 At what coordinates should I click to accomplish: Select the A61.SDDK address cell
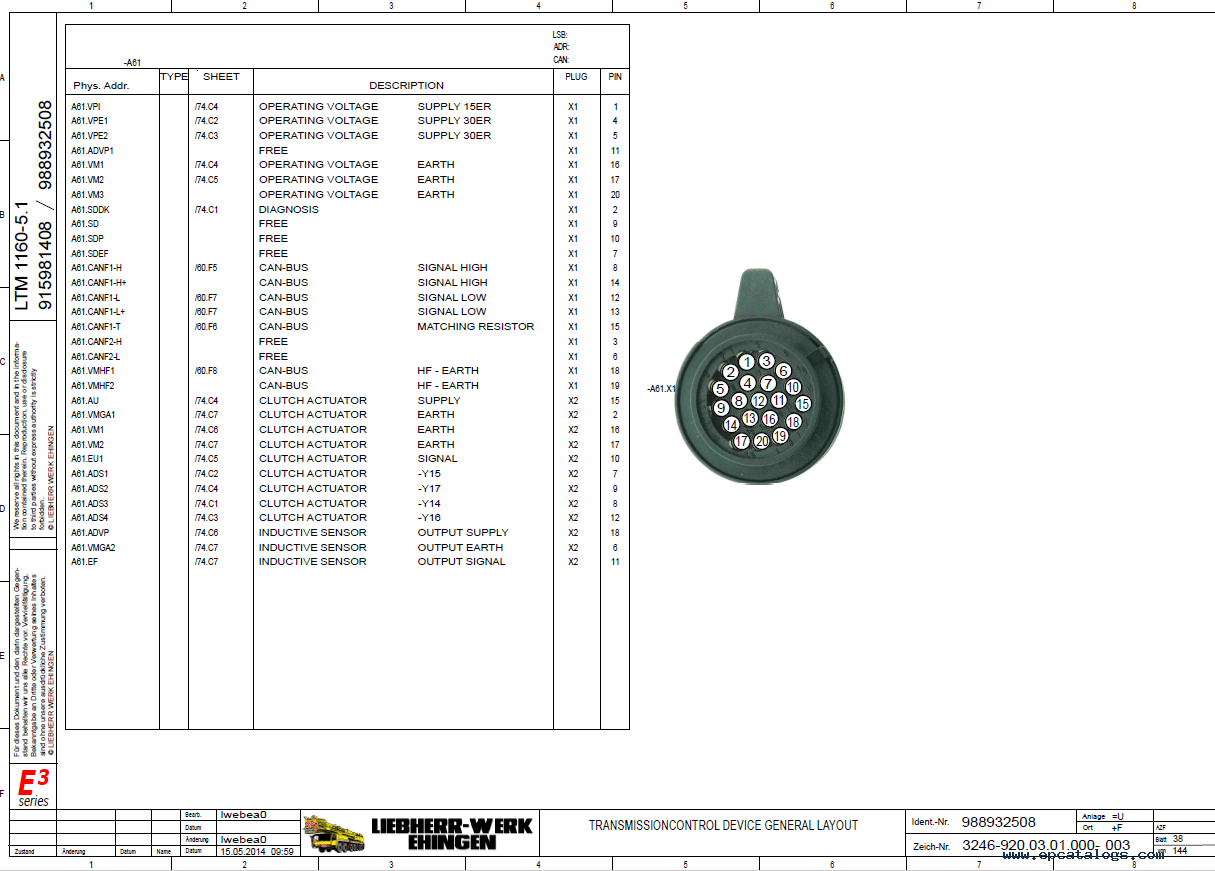[x=90, y=210]
